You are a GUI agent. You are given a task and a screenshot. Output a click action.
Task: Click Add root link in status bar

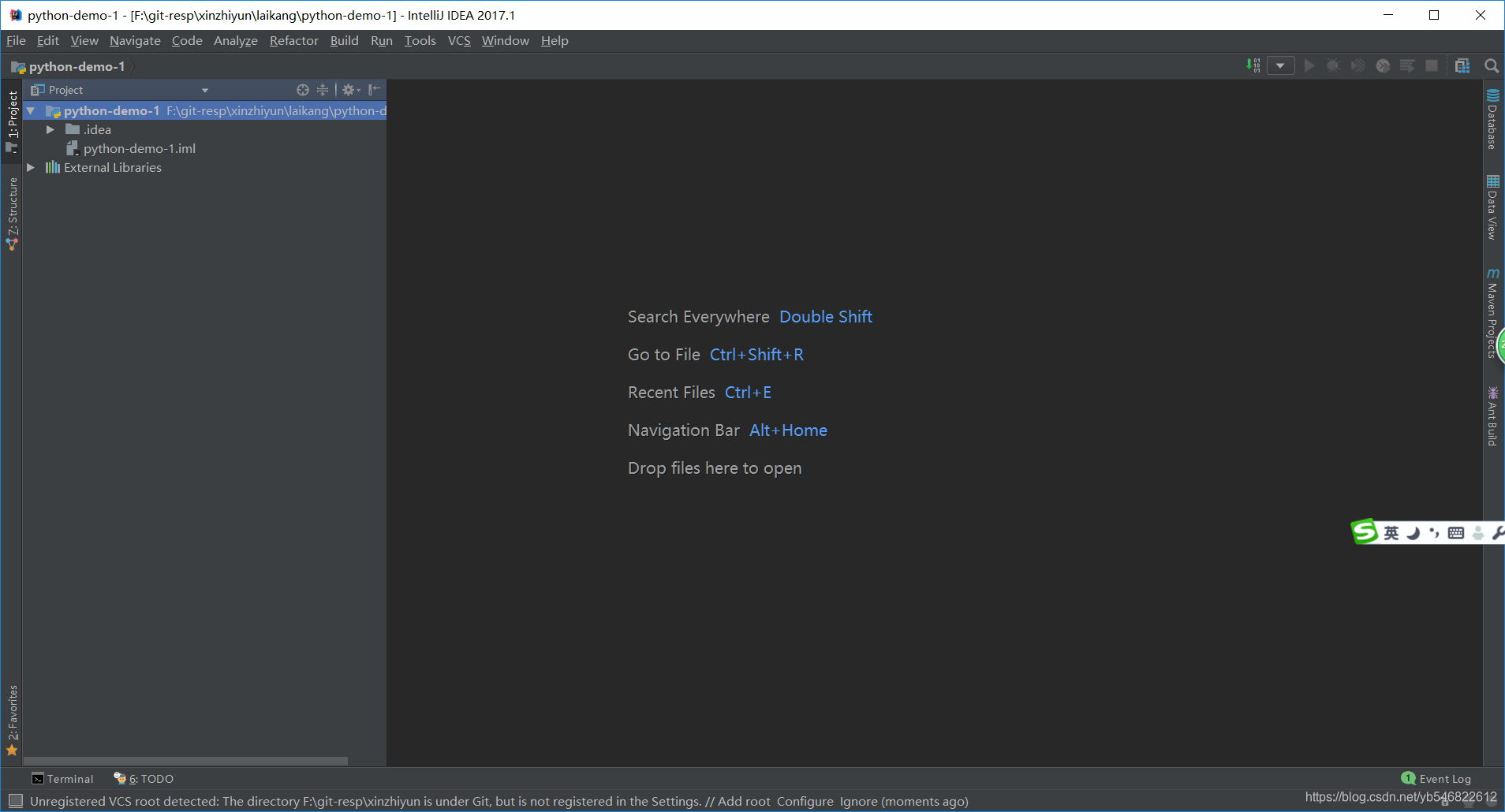(744, 801)
